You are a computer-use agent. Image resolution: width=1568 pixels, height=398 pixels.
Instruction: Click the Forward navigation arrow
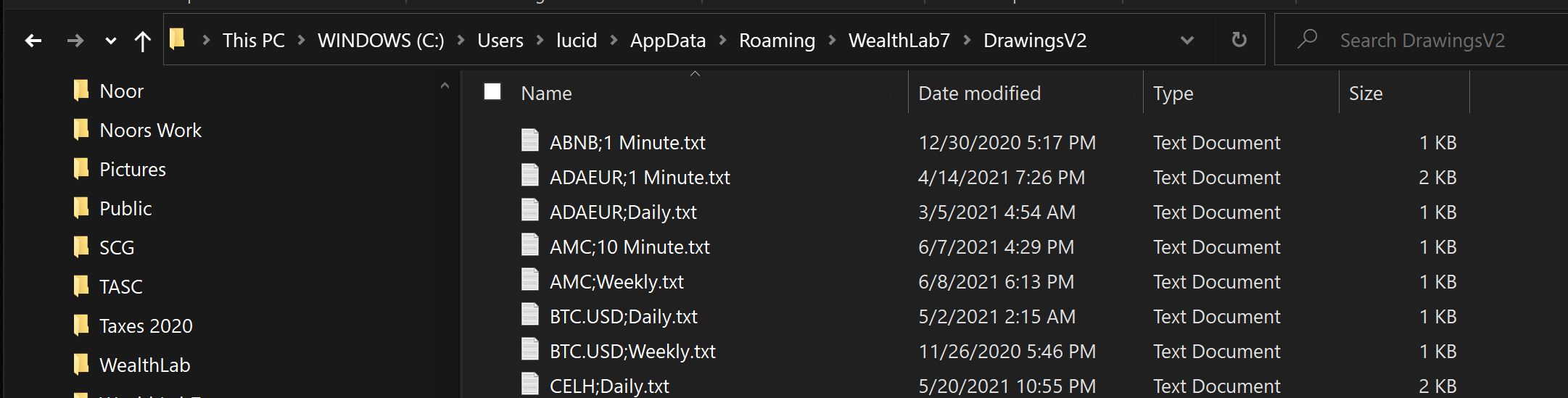[x=75, y=41]
